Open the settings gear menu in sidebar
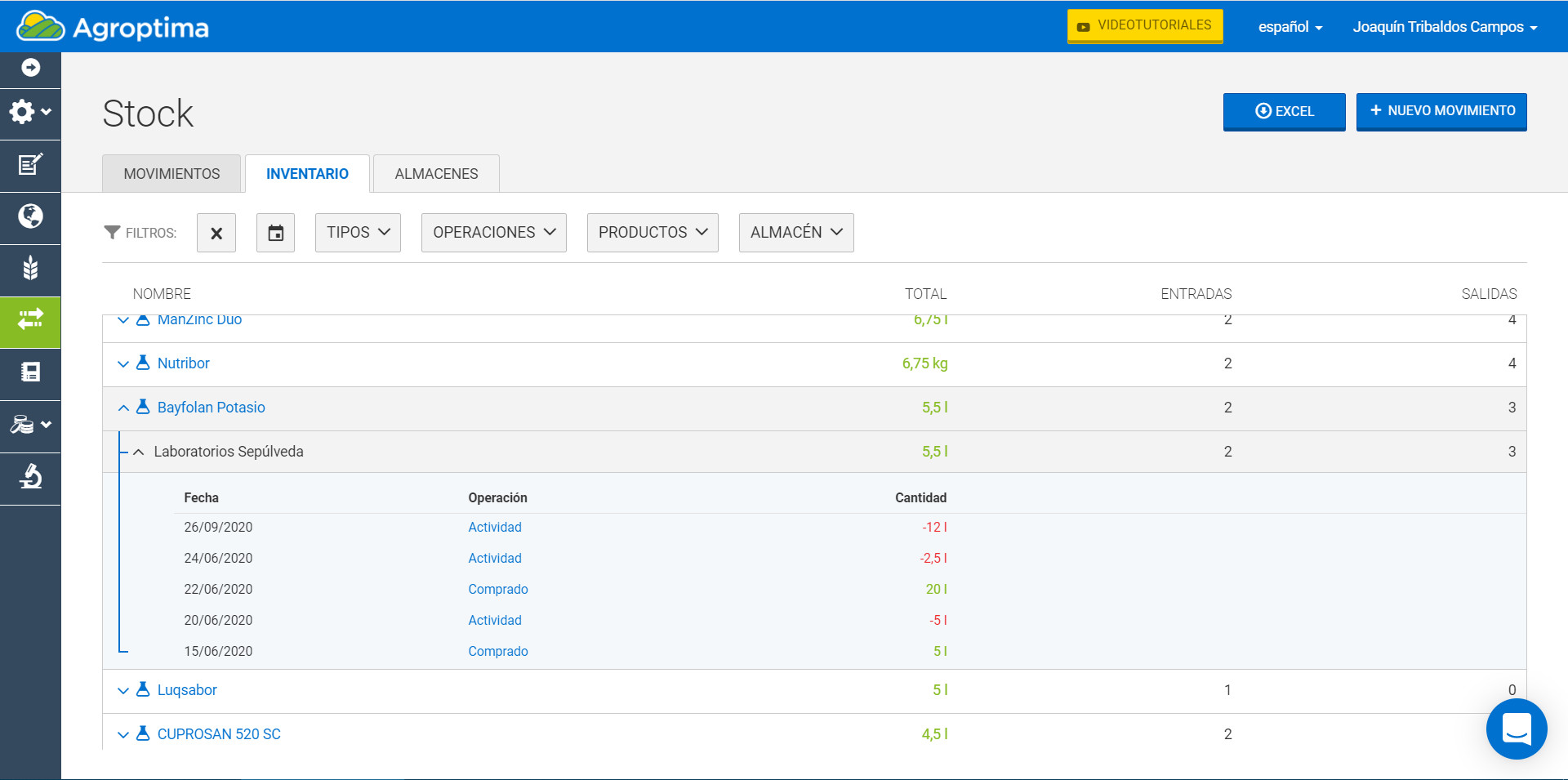Screen dimensions: 1568x780 click(30, 112)
